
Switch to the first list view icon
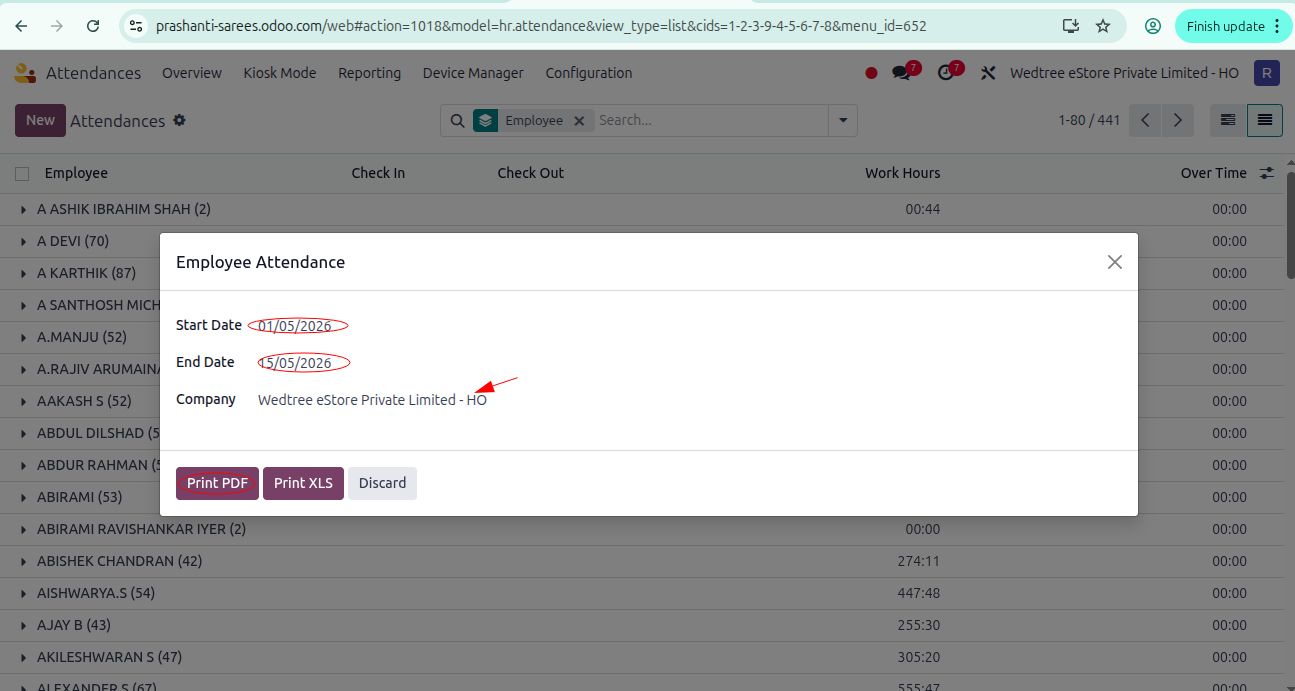coord(1228,120)
